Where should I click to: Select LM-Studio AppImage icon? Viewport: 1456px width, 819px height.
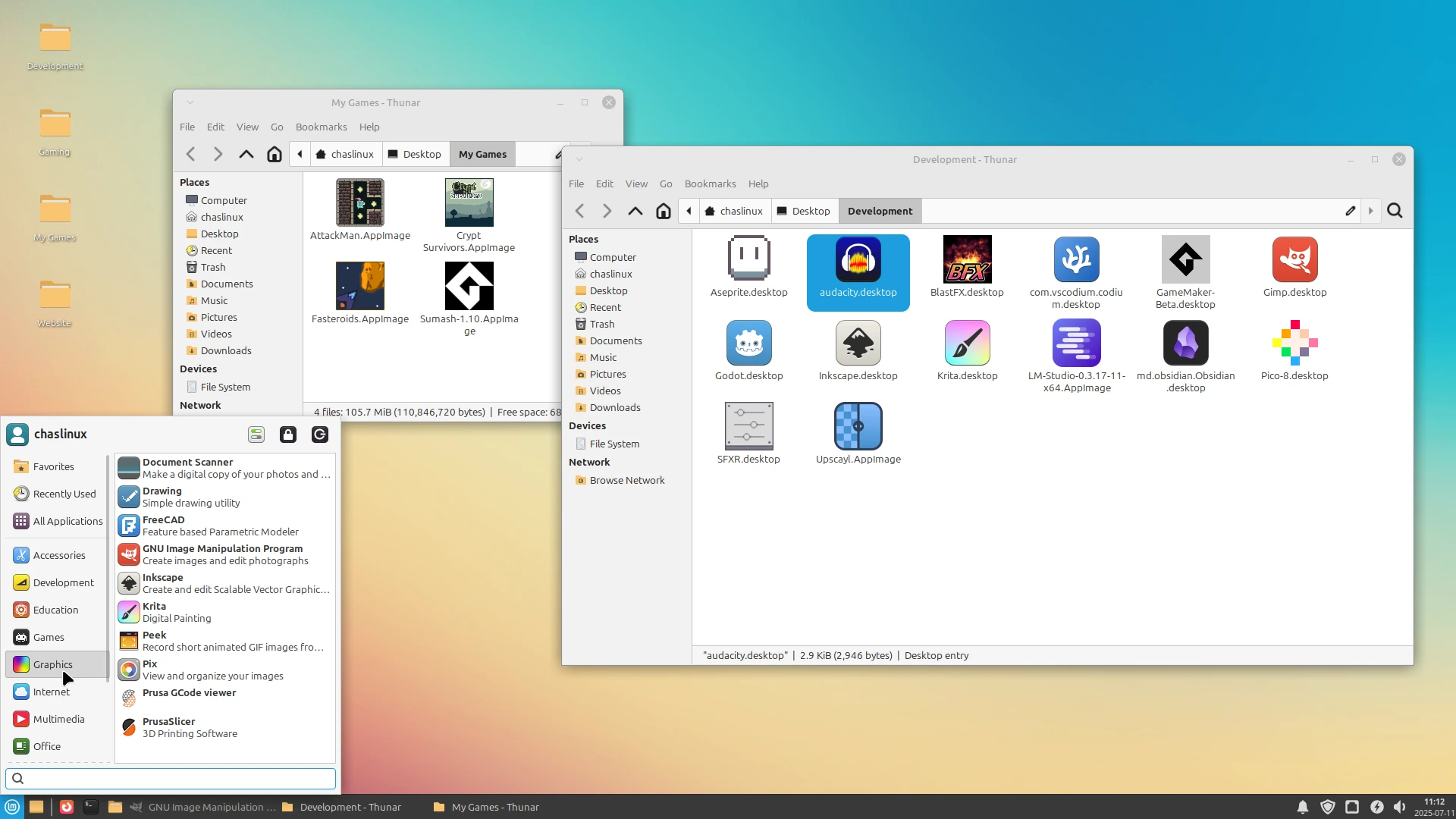point(1076,343)
